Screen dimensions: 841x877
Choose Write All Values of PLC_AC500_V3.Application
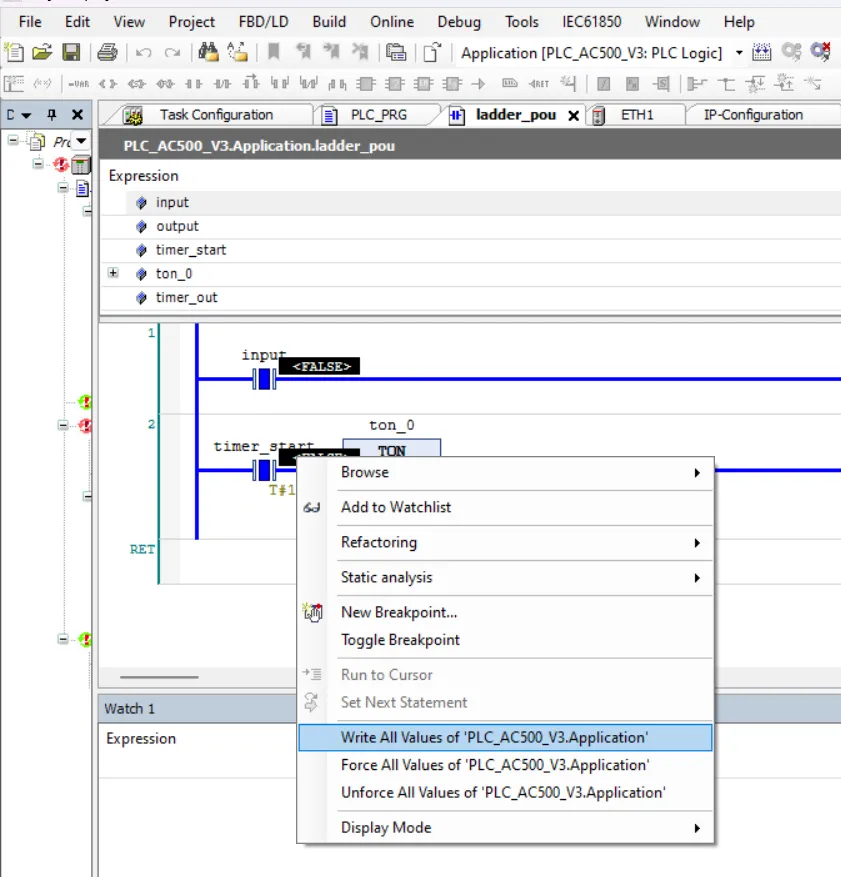[x=505, y=737]
